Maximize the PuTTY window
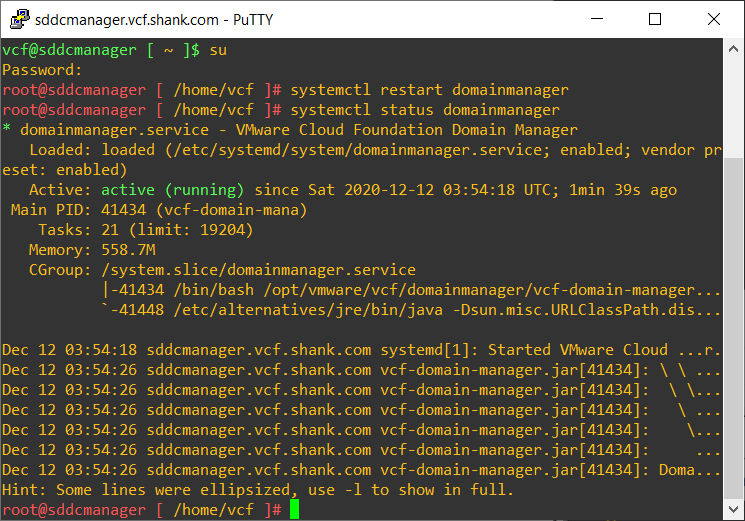The height and width of the screenshot is (521, 745). pos(655,19)
